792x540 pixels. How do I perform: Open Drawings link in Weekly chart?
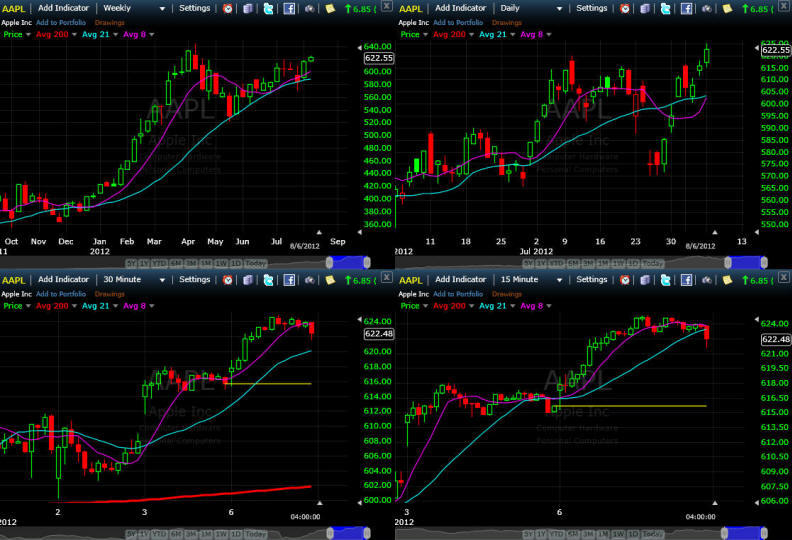click(x=109, y=23)
